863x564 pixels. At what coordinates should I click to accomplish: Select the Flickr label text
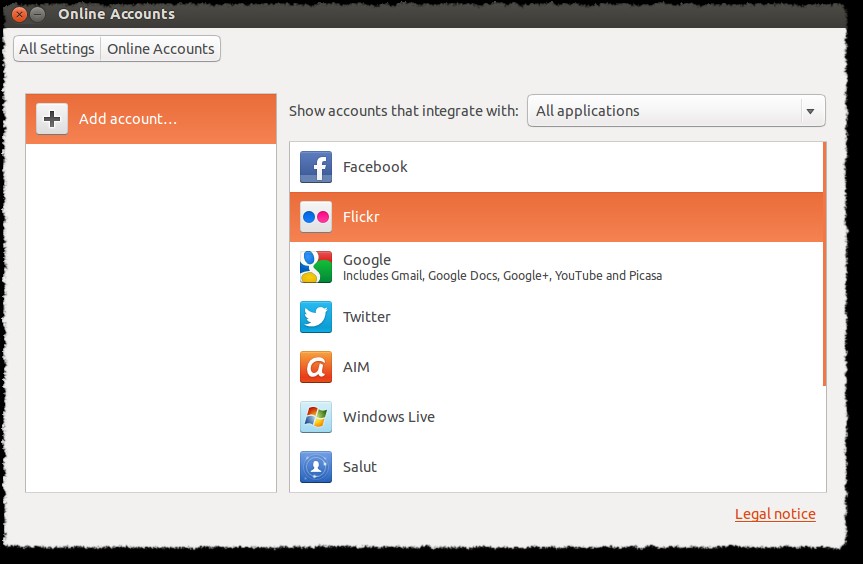point(361,217)
